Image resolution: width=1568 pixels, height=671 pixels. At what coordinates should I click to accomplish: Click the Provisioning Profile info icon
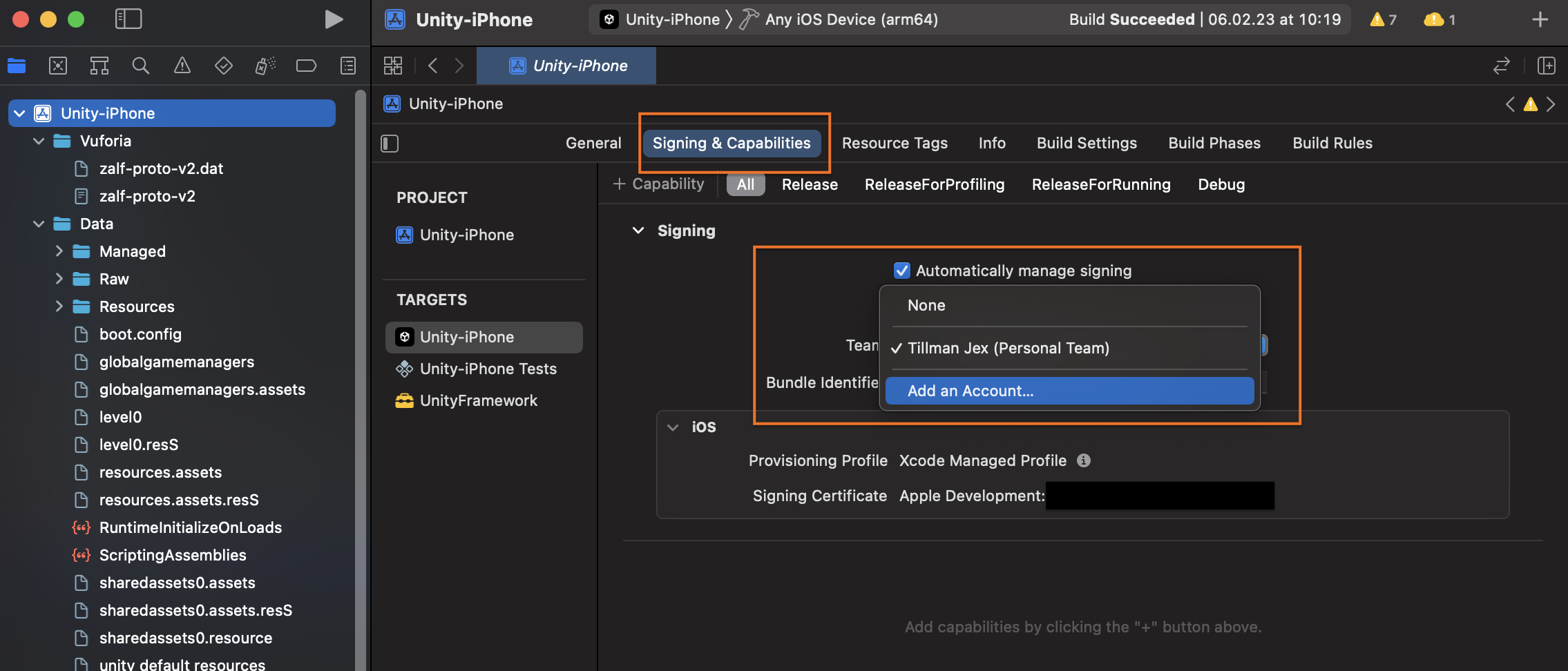[1084, 460]
